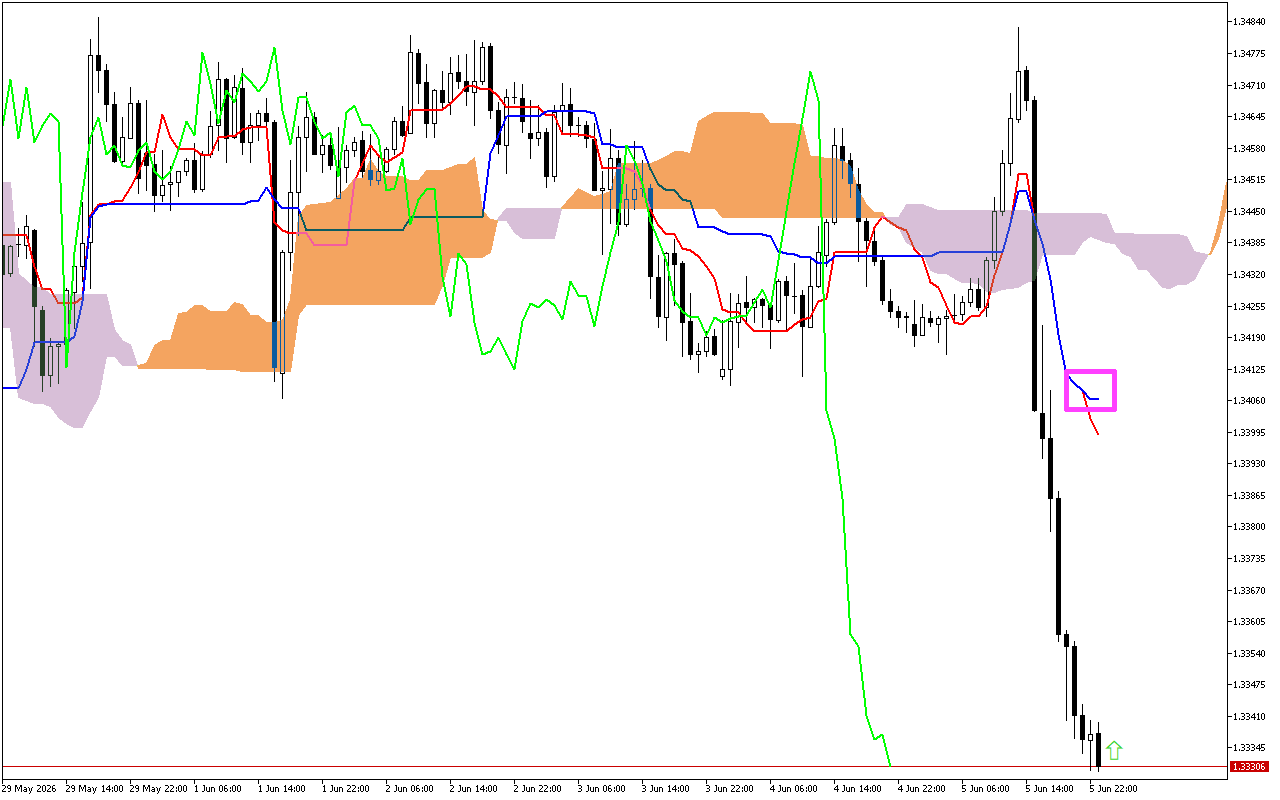Click the 1.33345 price axis label
The image size is (1280, 800).
1250,748
